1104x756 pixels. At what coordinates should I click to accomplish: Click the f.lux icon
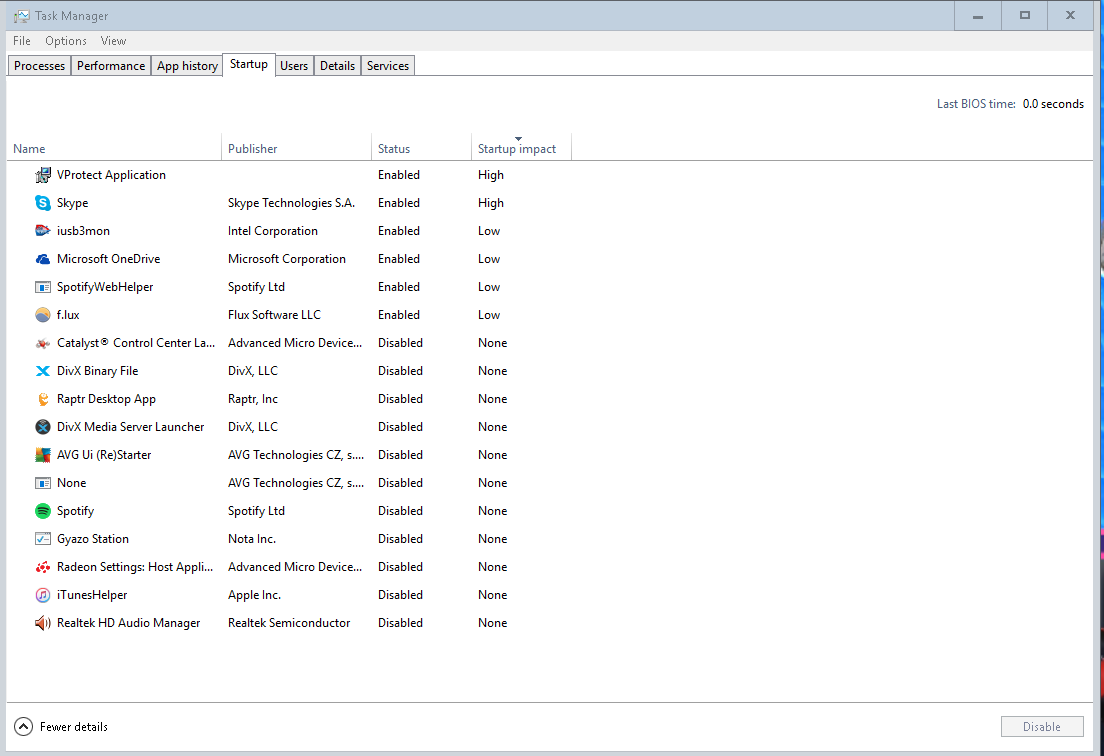coord(43,315)
